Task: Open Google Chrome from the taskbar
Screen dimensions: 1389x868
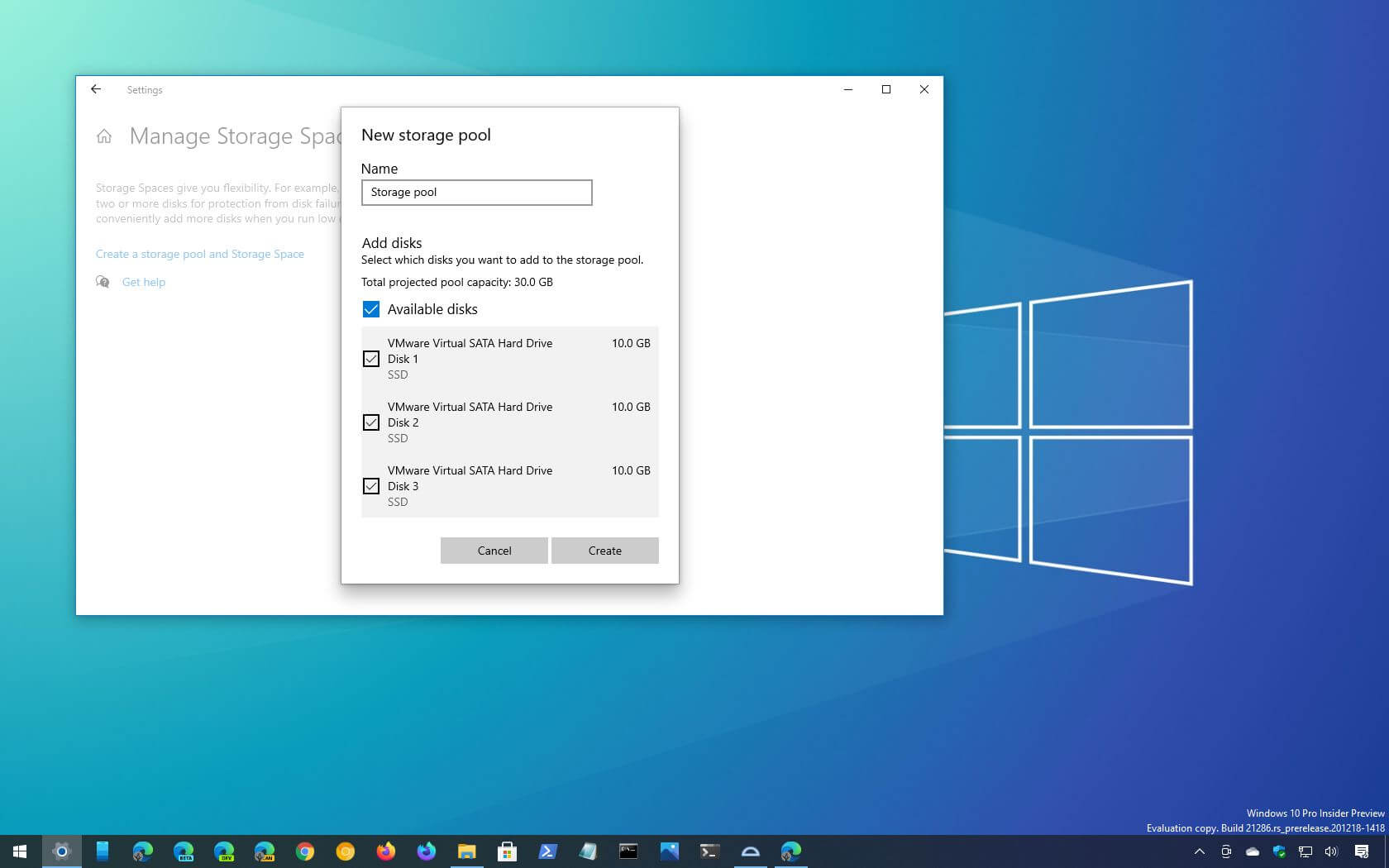Action: click(x=304, y=851)
